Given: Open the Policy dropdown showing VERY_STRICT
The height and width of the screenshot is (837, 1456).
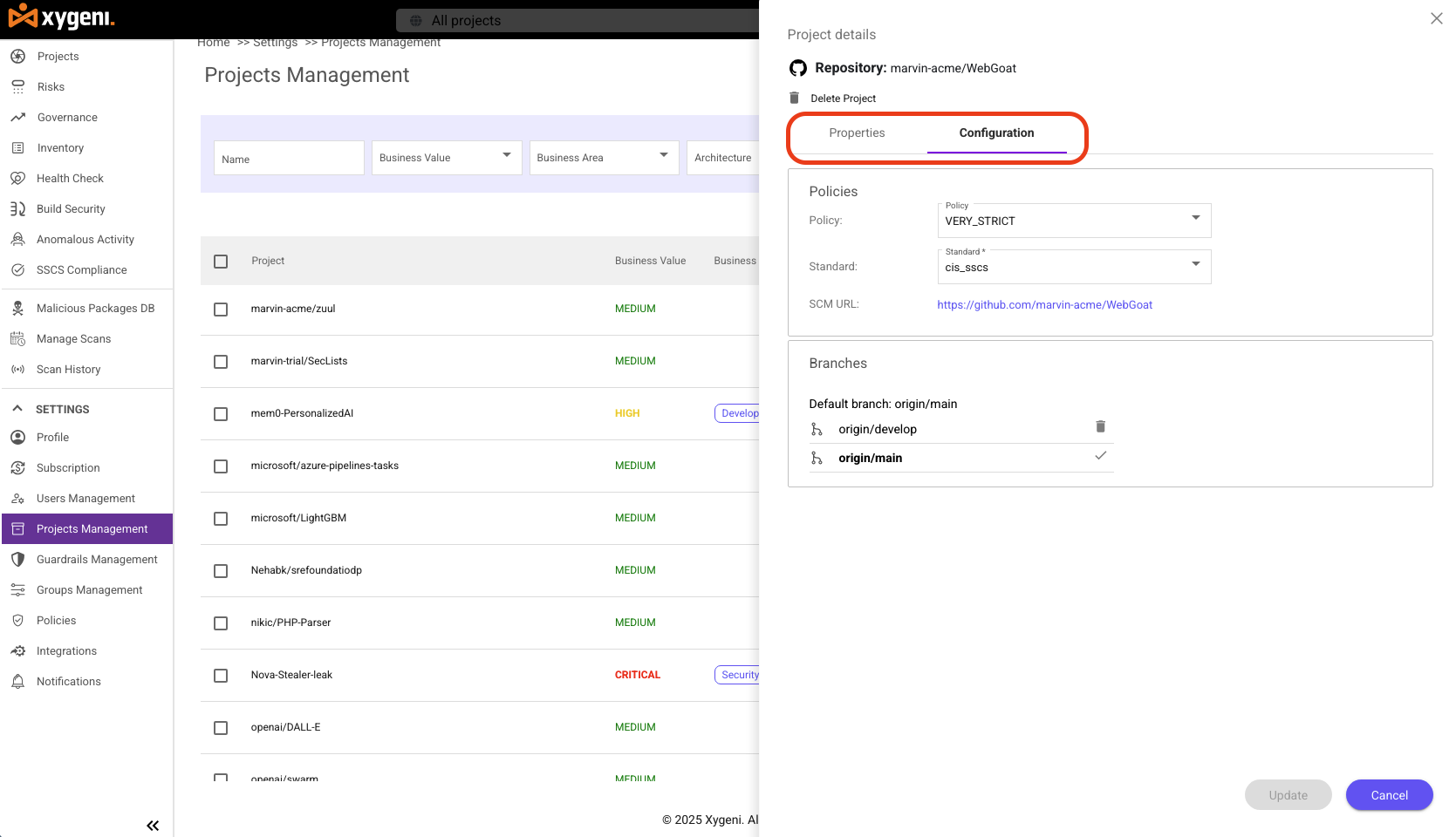Looking at the screenshot, I should click(x=1073, y=221).
